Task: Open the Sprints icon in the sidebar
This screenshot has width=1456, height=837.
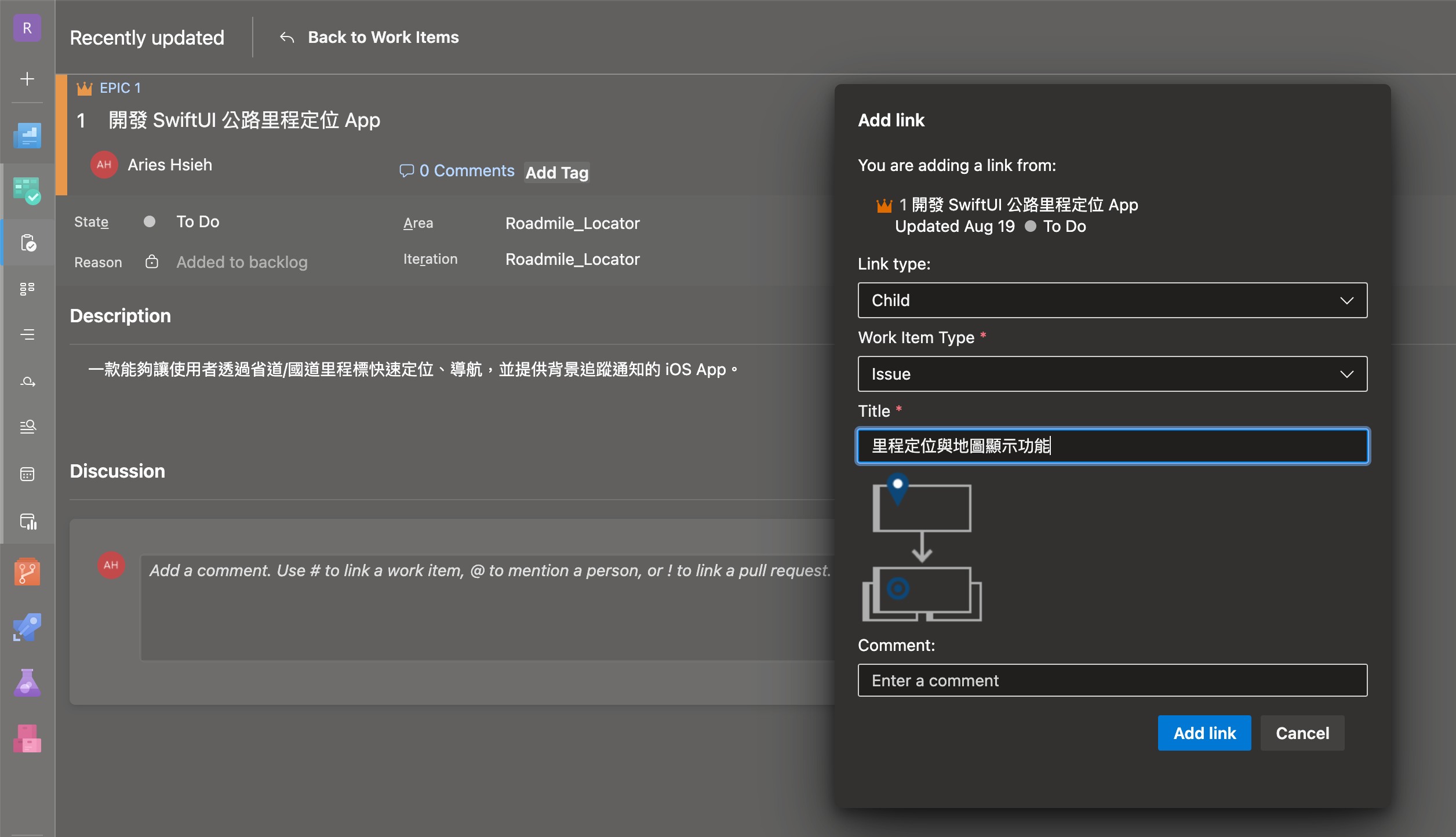Action: [27, 381]
